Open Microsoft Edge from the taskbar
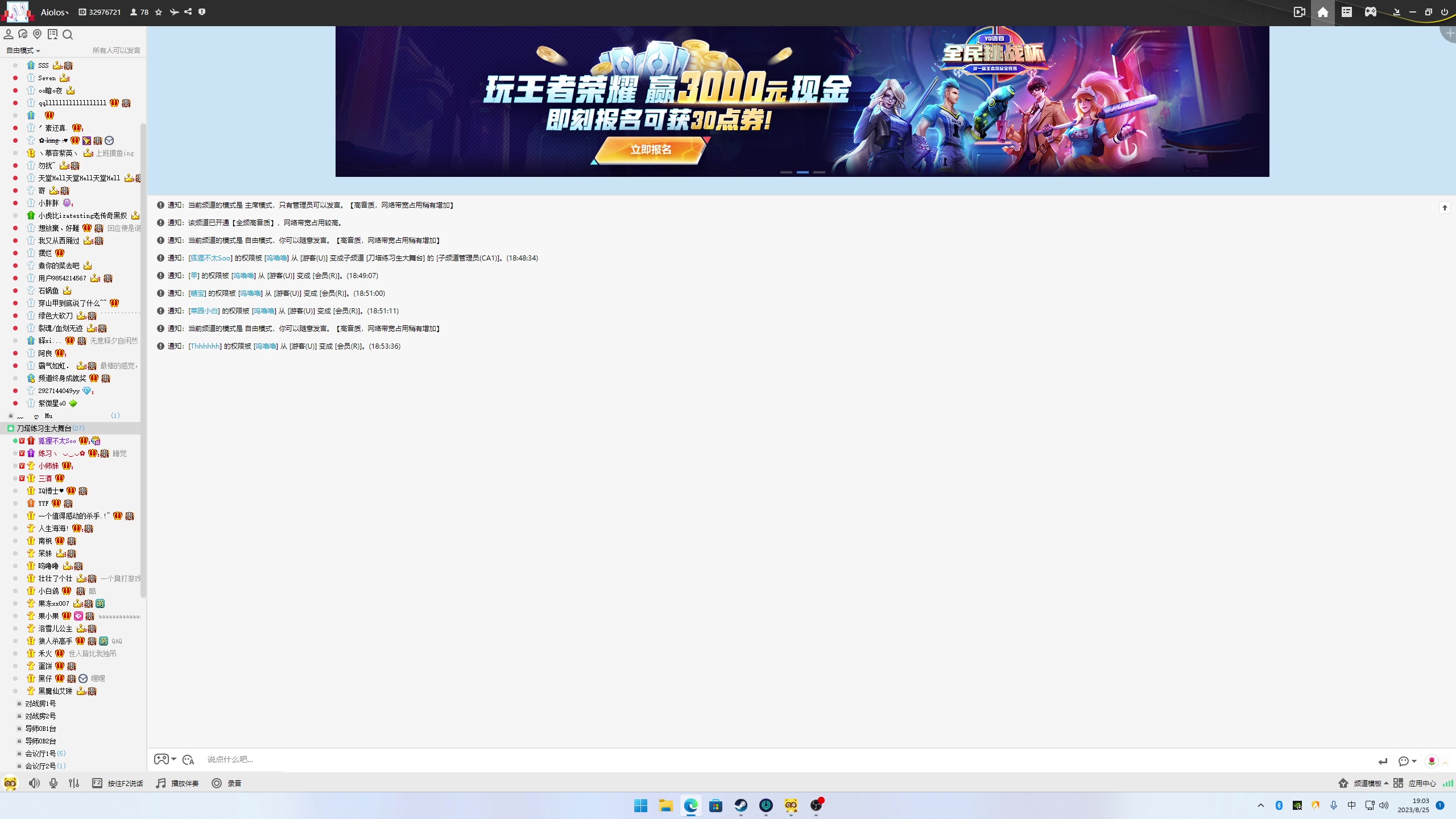The image size is (1456, 819). coord(690,805)
